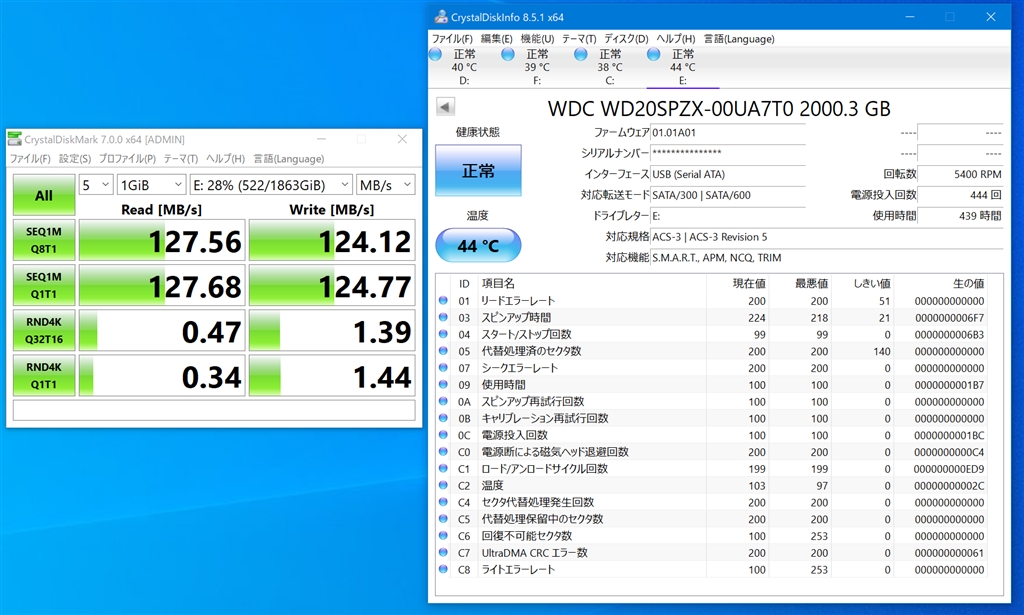Open the MB/s unit dropdown
Image resolution: width=1024 pixels, height=615 pixels.
[x=385, y=185]
